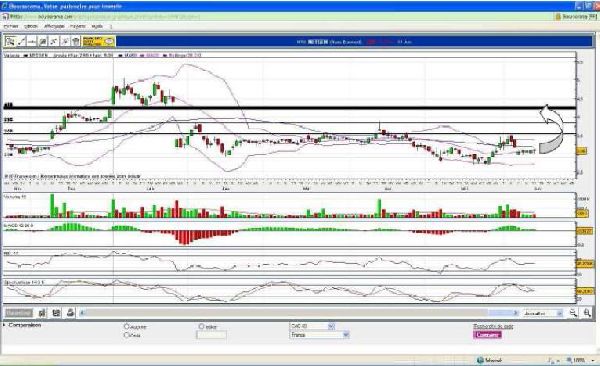Screen dimensions: 600x366
Task: Select the horizontal line drawing tool
Action: point(32,41)
